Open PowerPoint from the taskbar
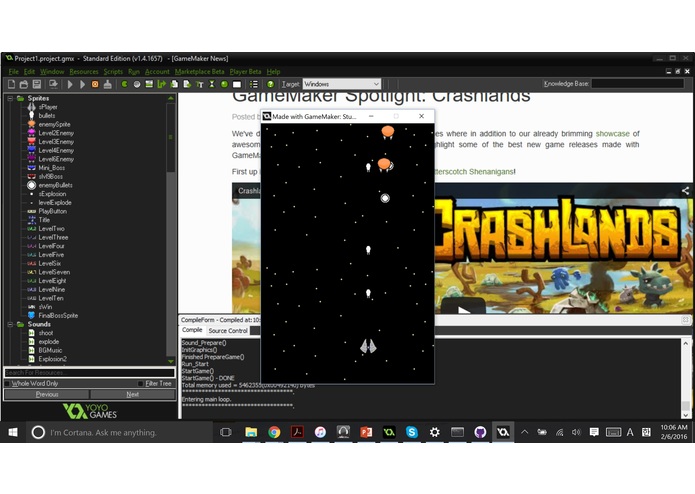The height and width of the screenshot is (494, 695). pyautogui.click(x=366, y=432)
